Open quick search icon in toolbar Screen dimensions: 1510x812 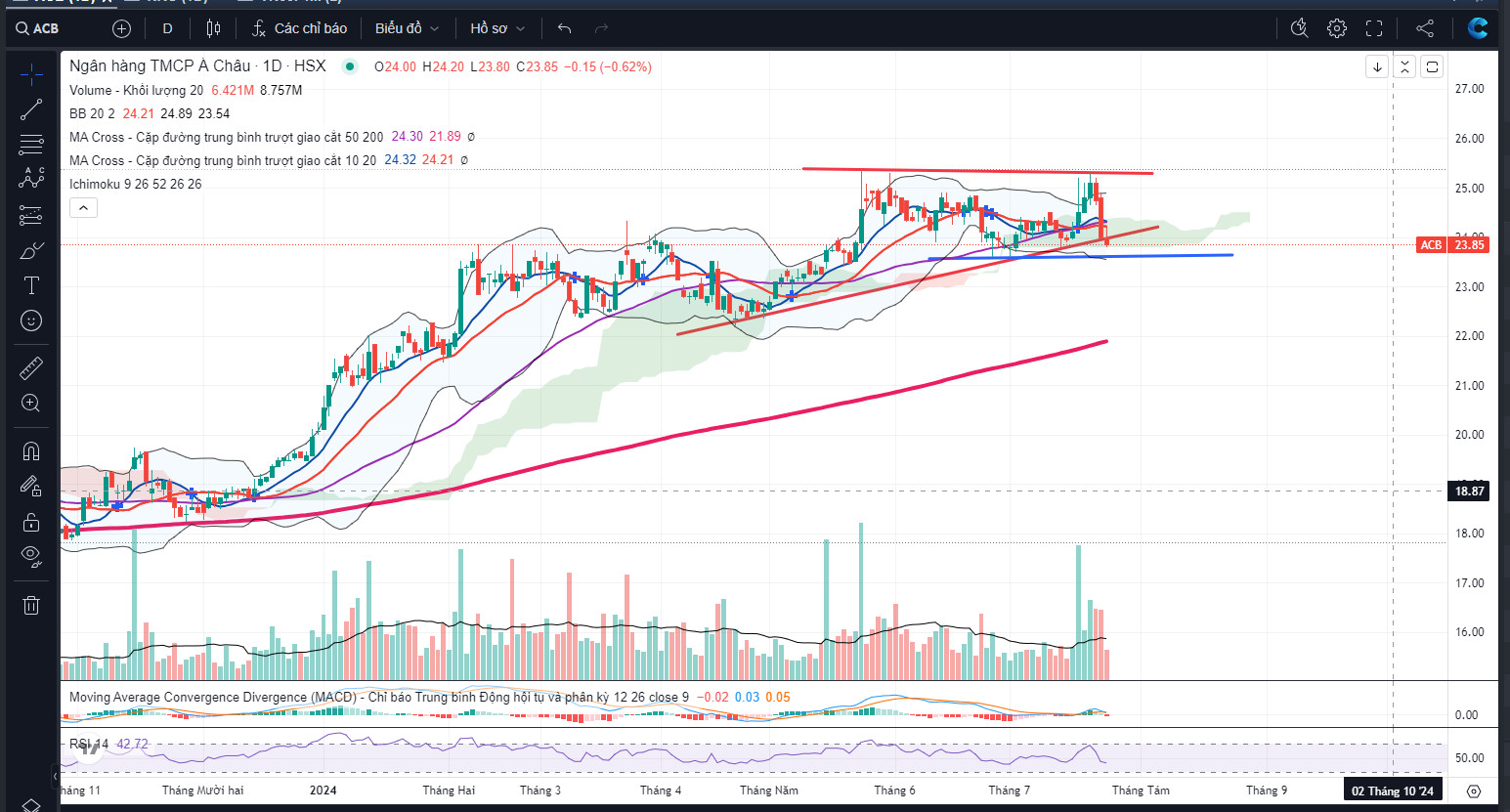click(1299, 28)
